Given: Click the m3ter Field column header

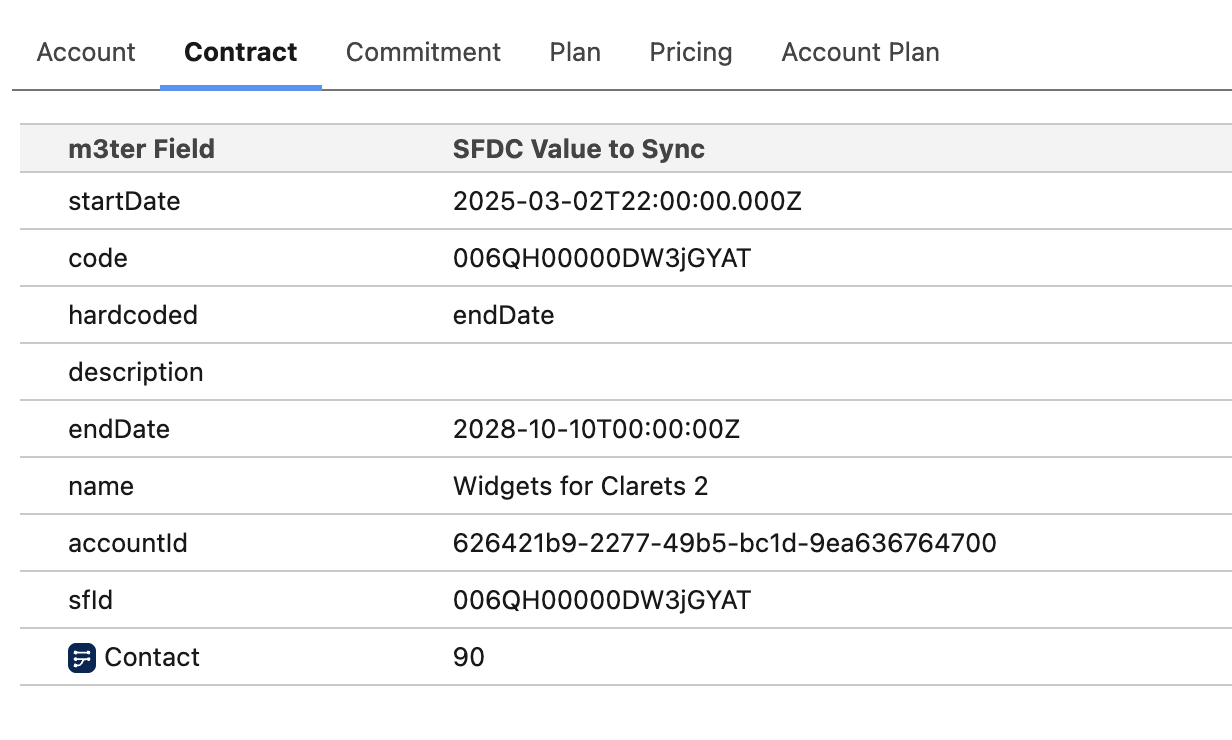Looking at the screenshot, I should [141, 149].
